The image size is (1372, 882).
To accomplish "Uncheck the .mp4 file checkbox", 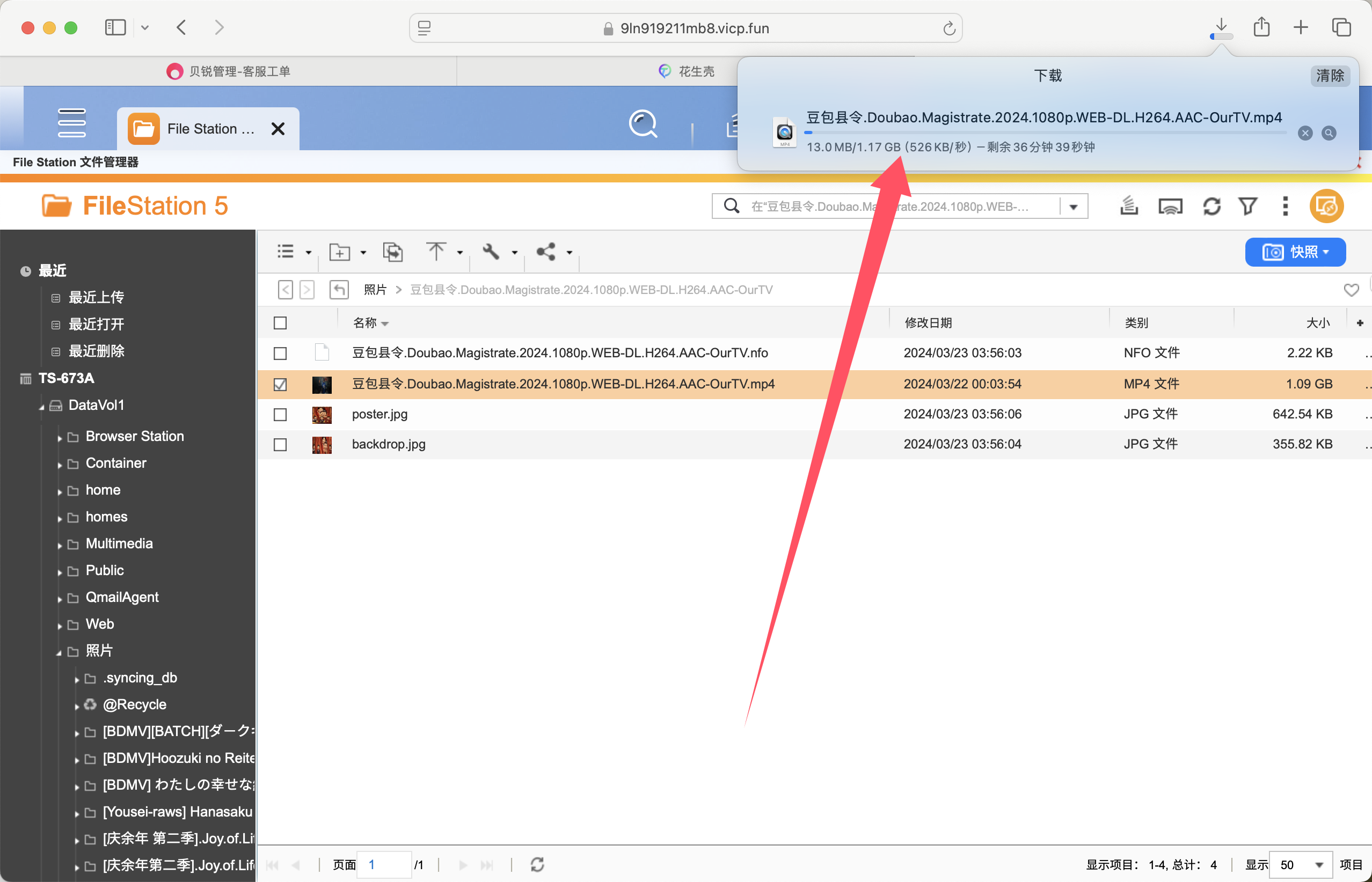I will tap(280, 384).
